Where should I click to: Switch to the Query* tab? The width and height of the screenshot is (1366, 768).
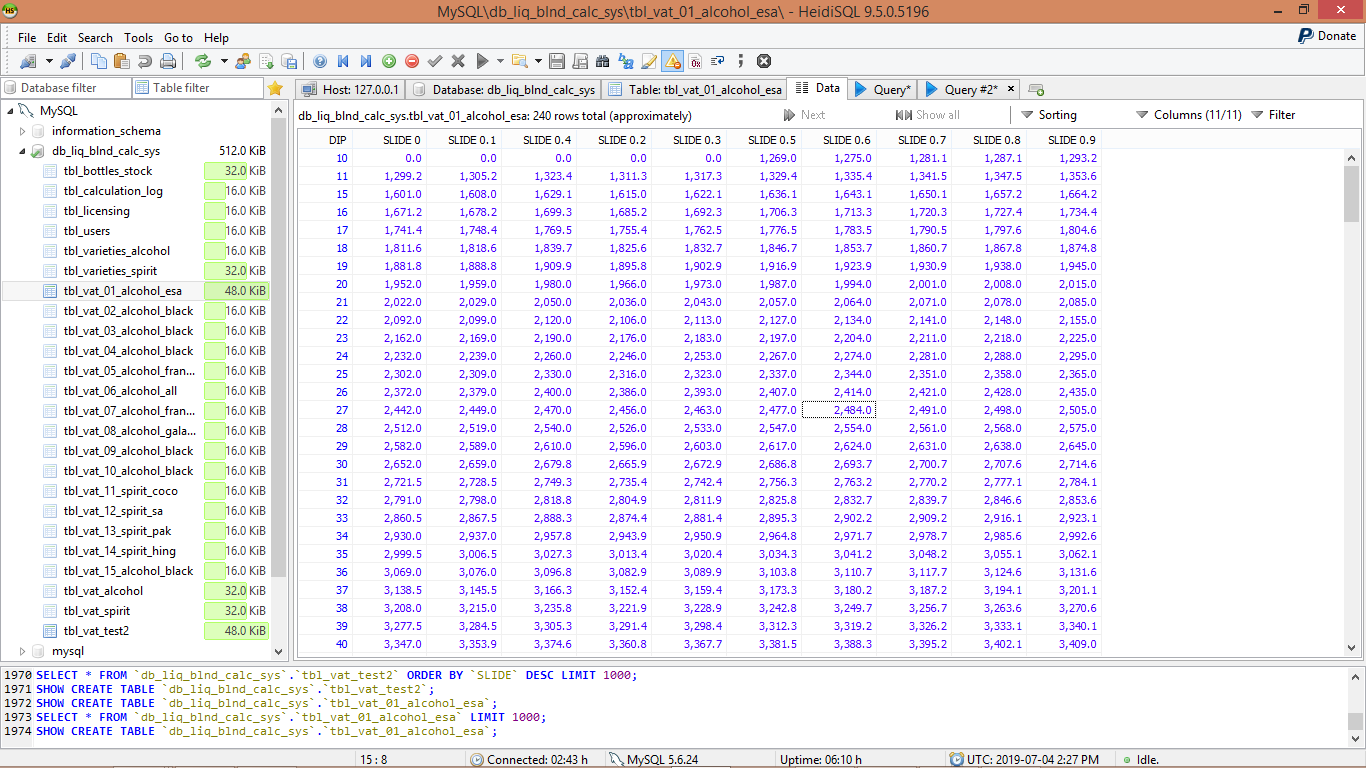click(x=882, y=89)
